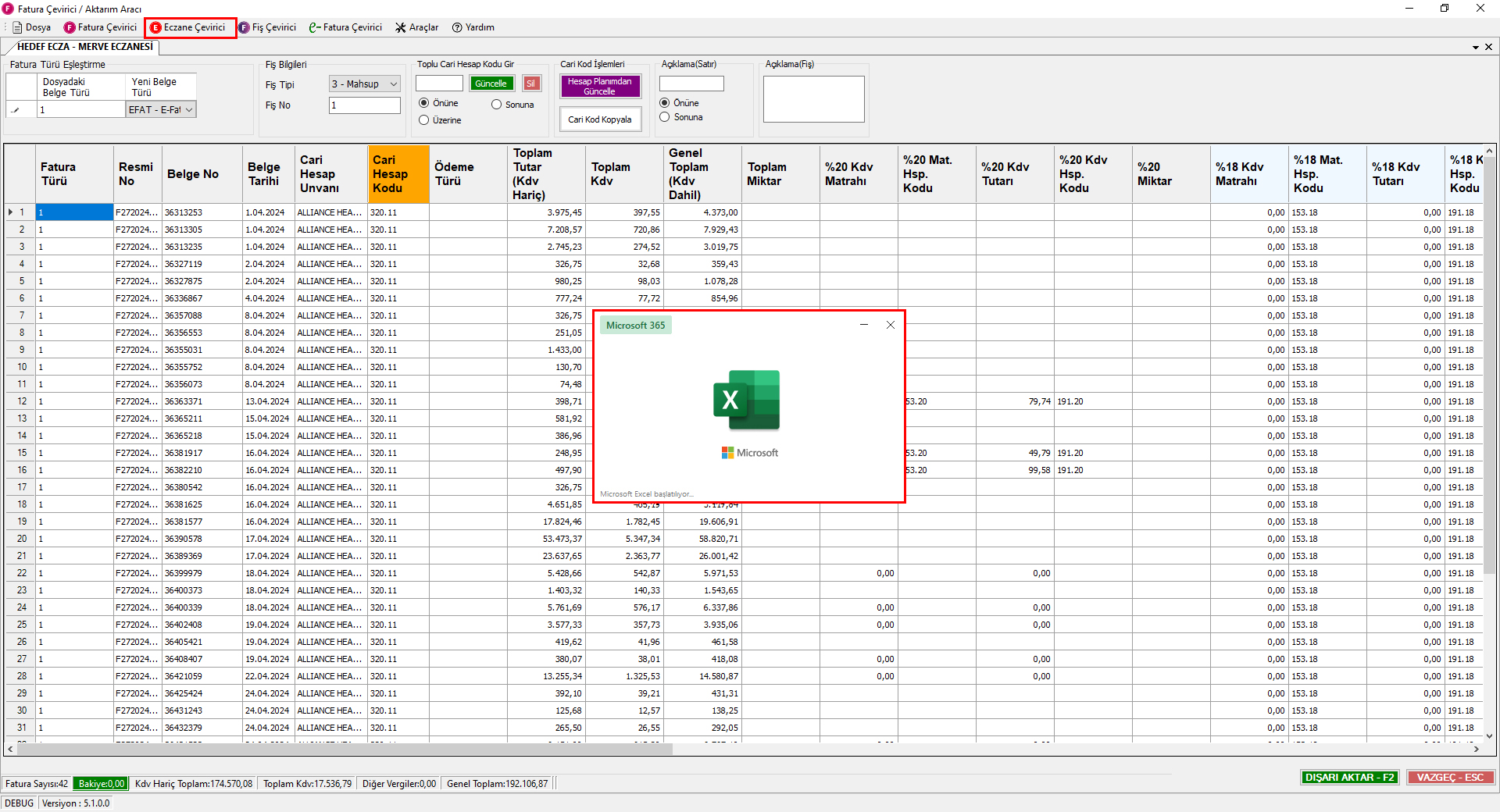Minimize the Microsoft 365 splash window
1500x812 pixels.
(x=864, y=325)
